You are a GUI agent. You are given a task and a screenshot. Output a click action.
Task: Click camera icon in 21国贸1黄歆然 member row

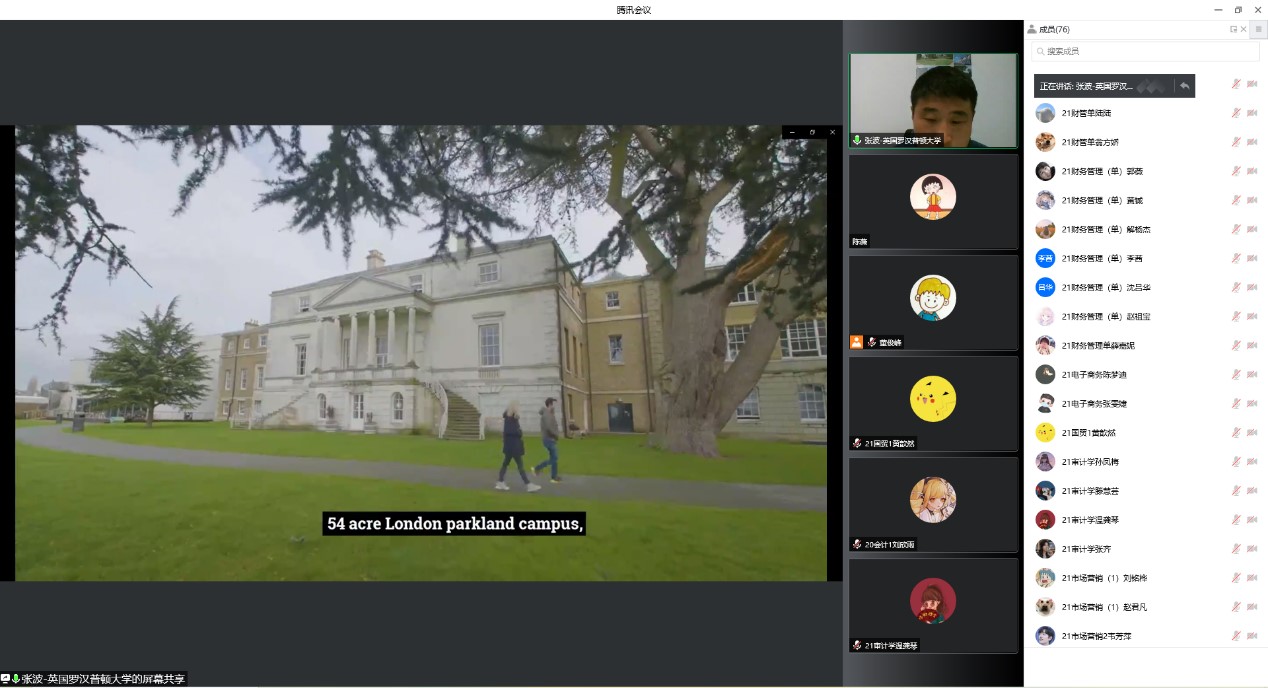point(1252,432)
